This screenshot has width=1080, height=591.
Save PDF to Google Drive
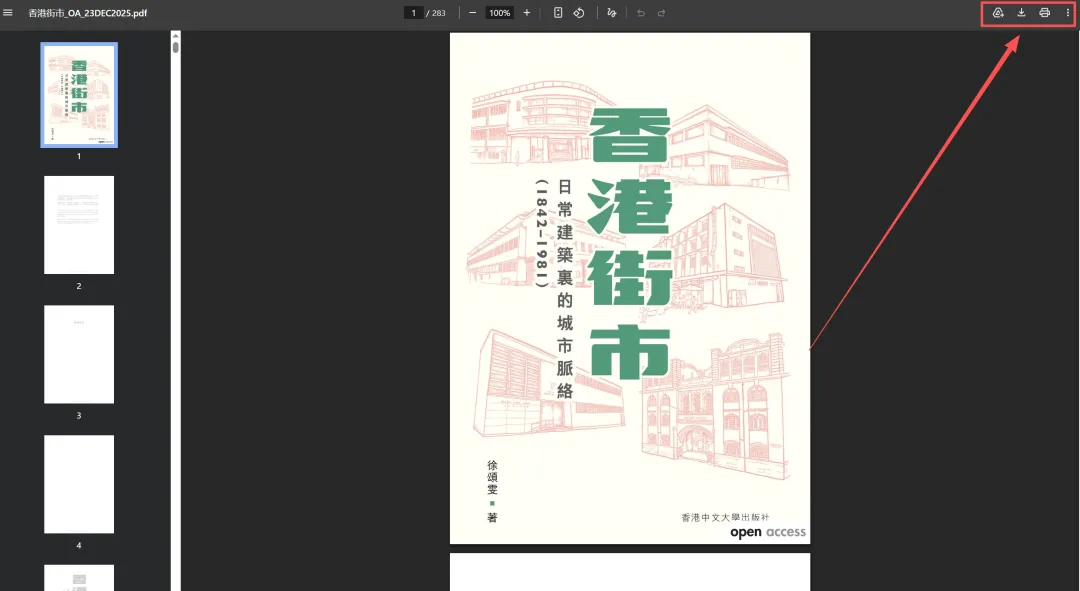pos(998,12)
